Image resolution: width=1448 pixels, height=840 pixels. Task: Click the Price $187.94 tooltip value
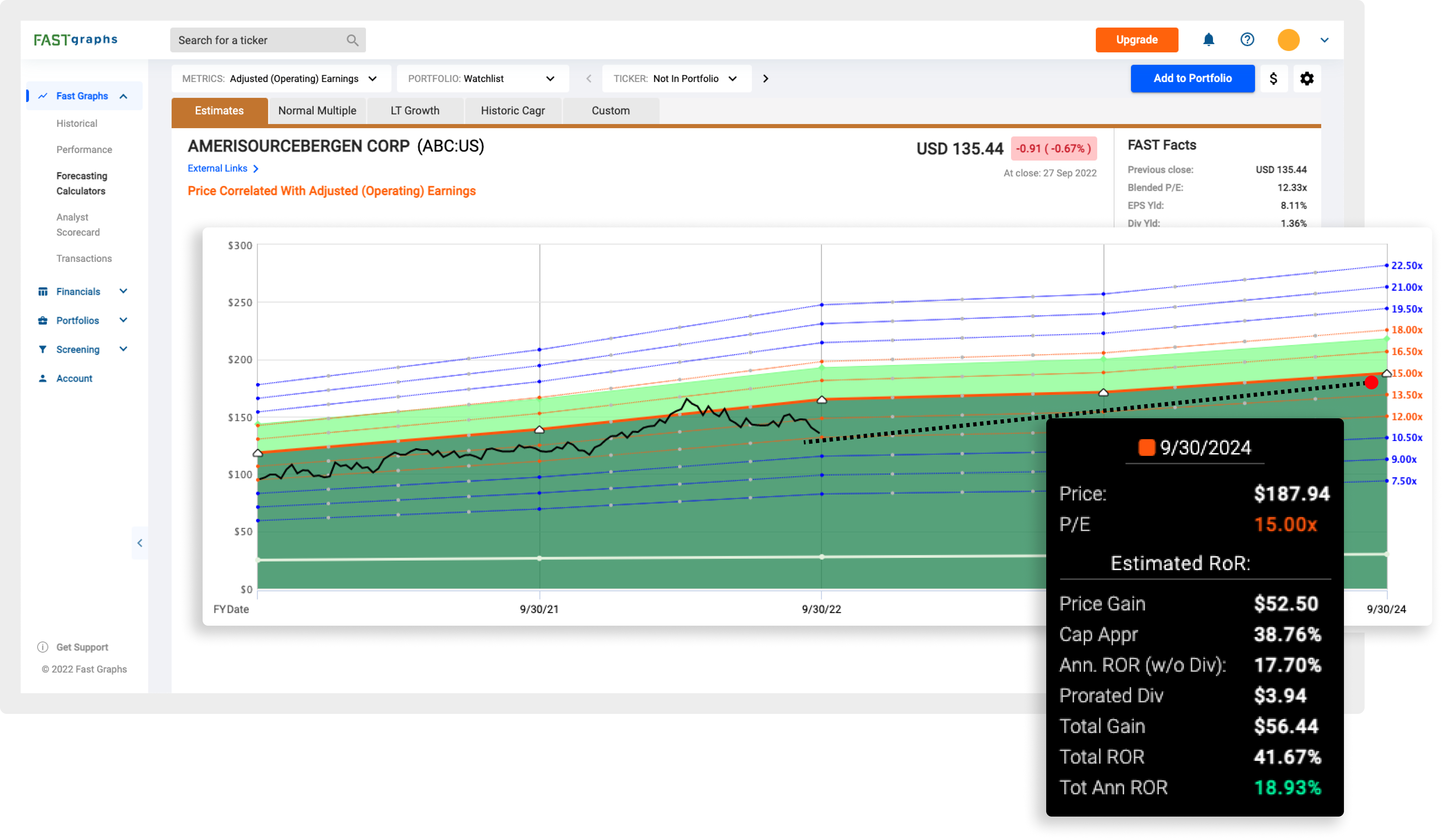click(1292, 493)
